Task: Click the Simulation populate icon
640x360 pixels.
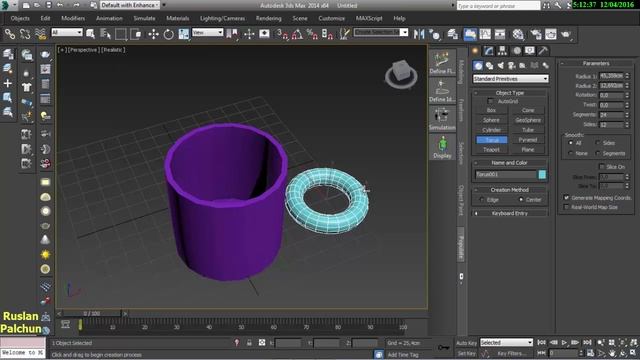Action: click(x=442, y=119)
